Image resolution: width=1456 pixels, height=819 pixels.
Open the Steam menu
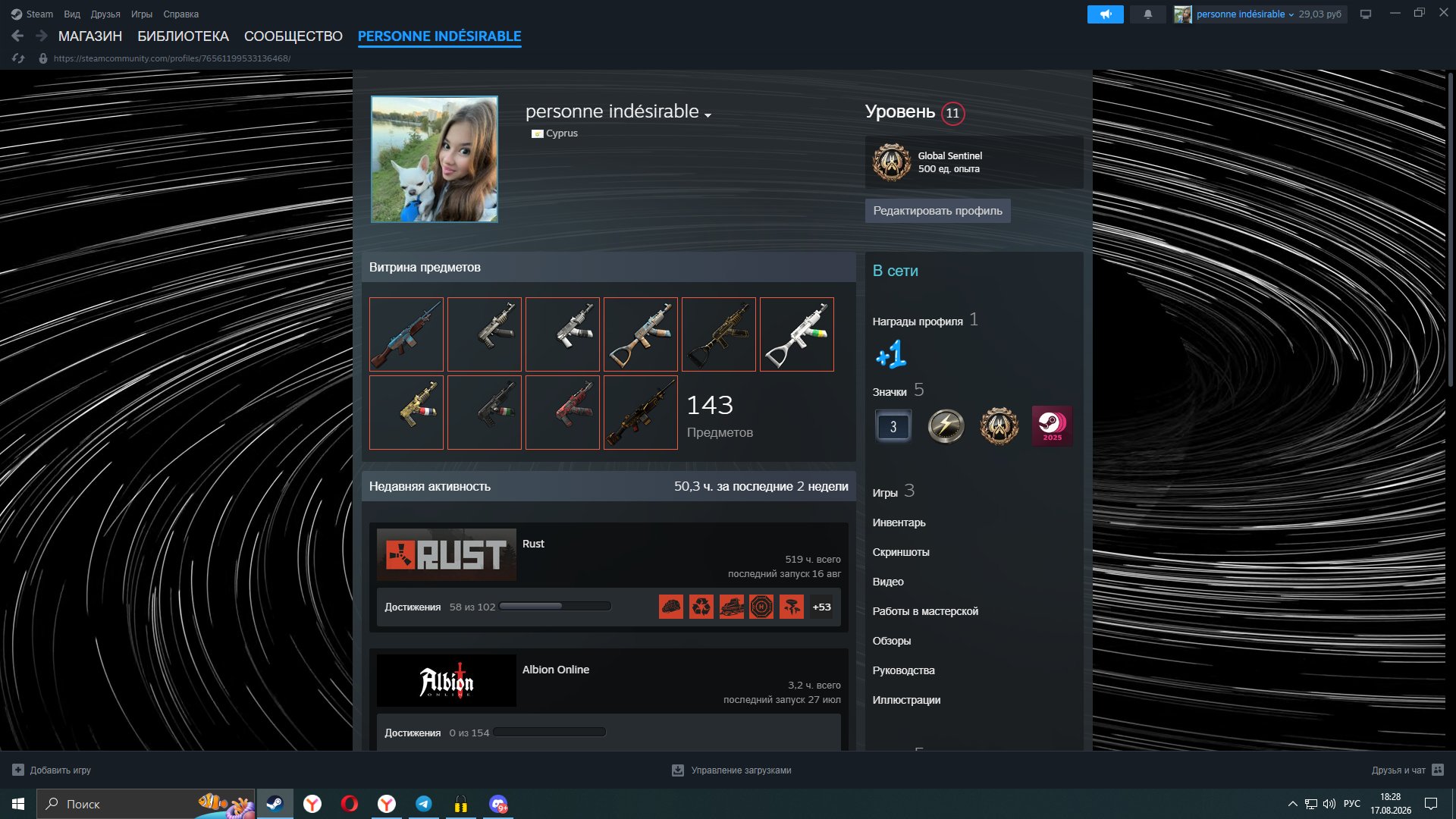click(32, 14)
